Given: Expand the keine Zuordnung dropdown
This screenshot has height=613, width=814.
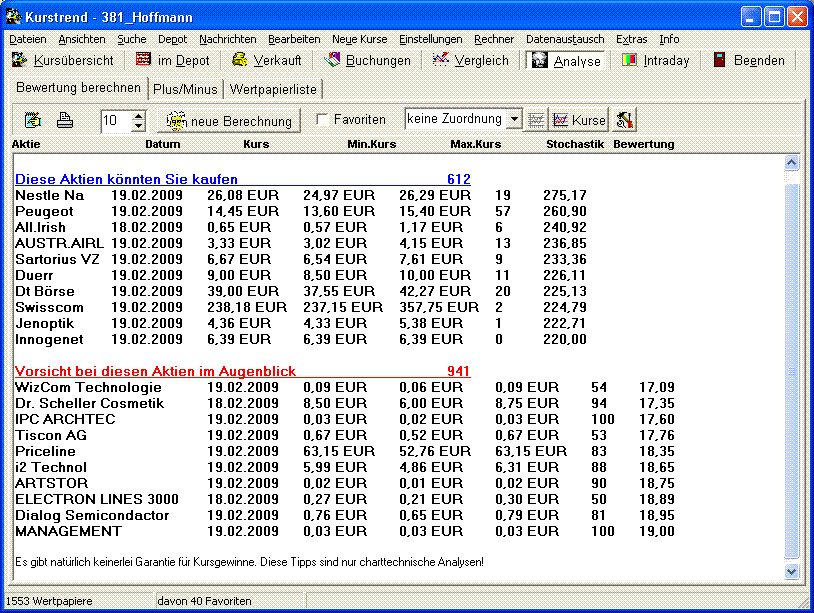Looking at the screenshot, I should pos(514,119).
